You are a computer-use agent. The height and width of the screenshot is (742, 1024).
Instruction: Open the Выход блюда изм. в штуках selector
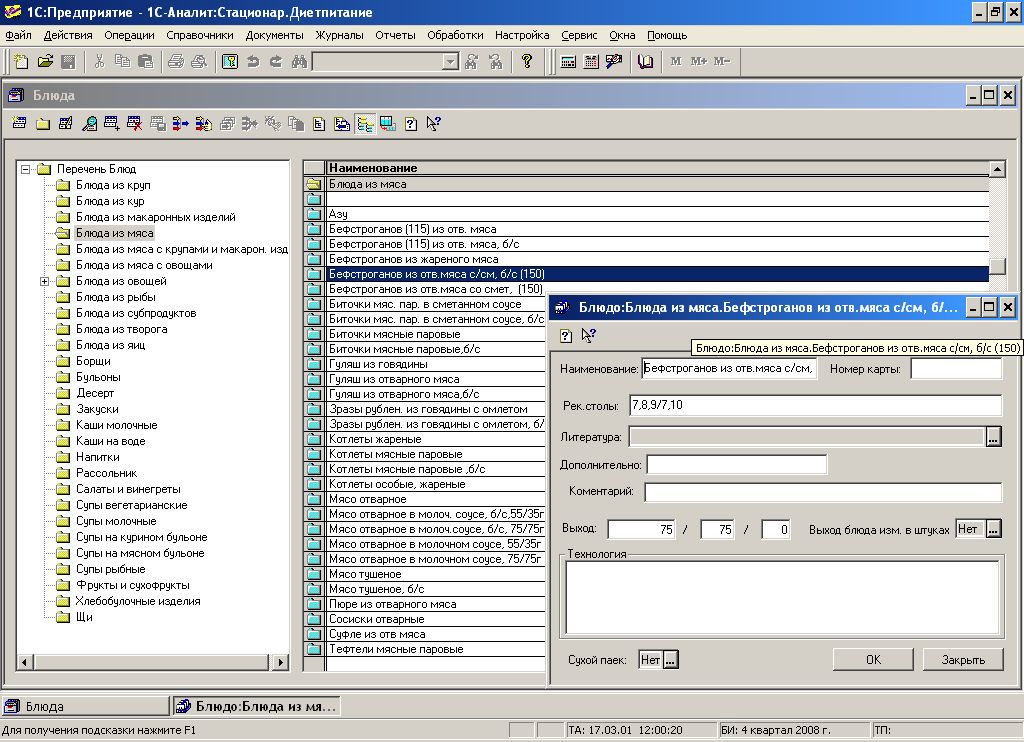(993, 529)
